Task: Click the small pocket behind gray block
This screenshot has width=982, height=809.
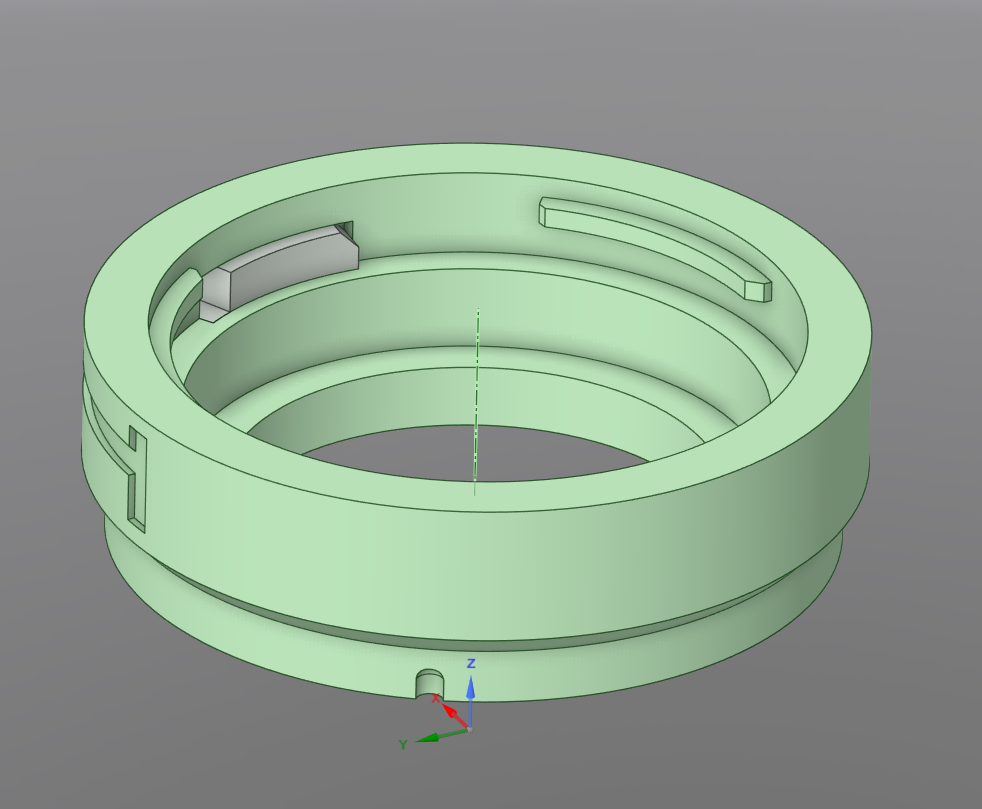Action: pos(345,230)
